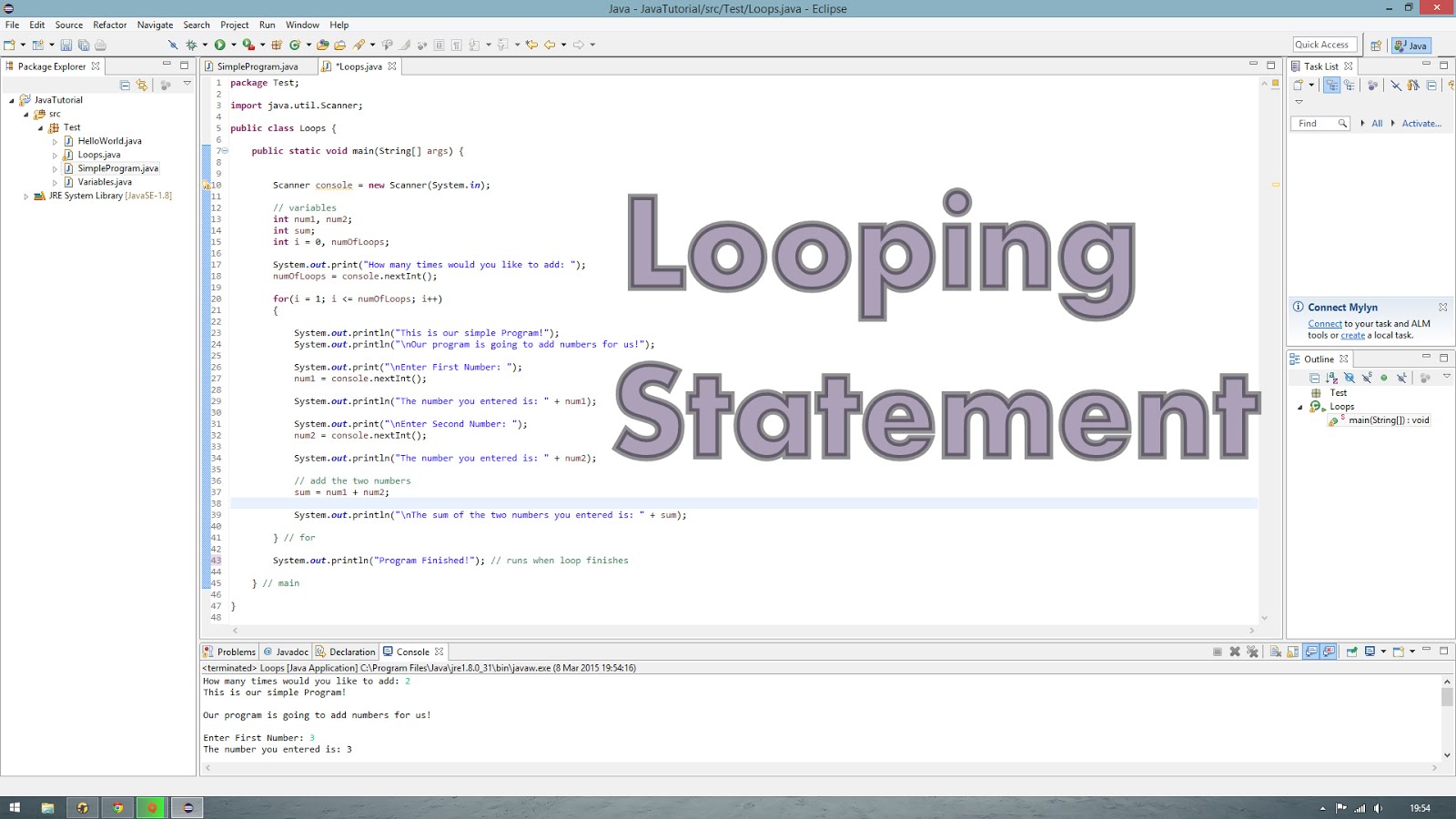The image size is (1456, 819).
Task: Click the Activate link in Task List
Action: (x=1421, y=123)
